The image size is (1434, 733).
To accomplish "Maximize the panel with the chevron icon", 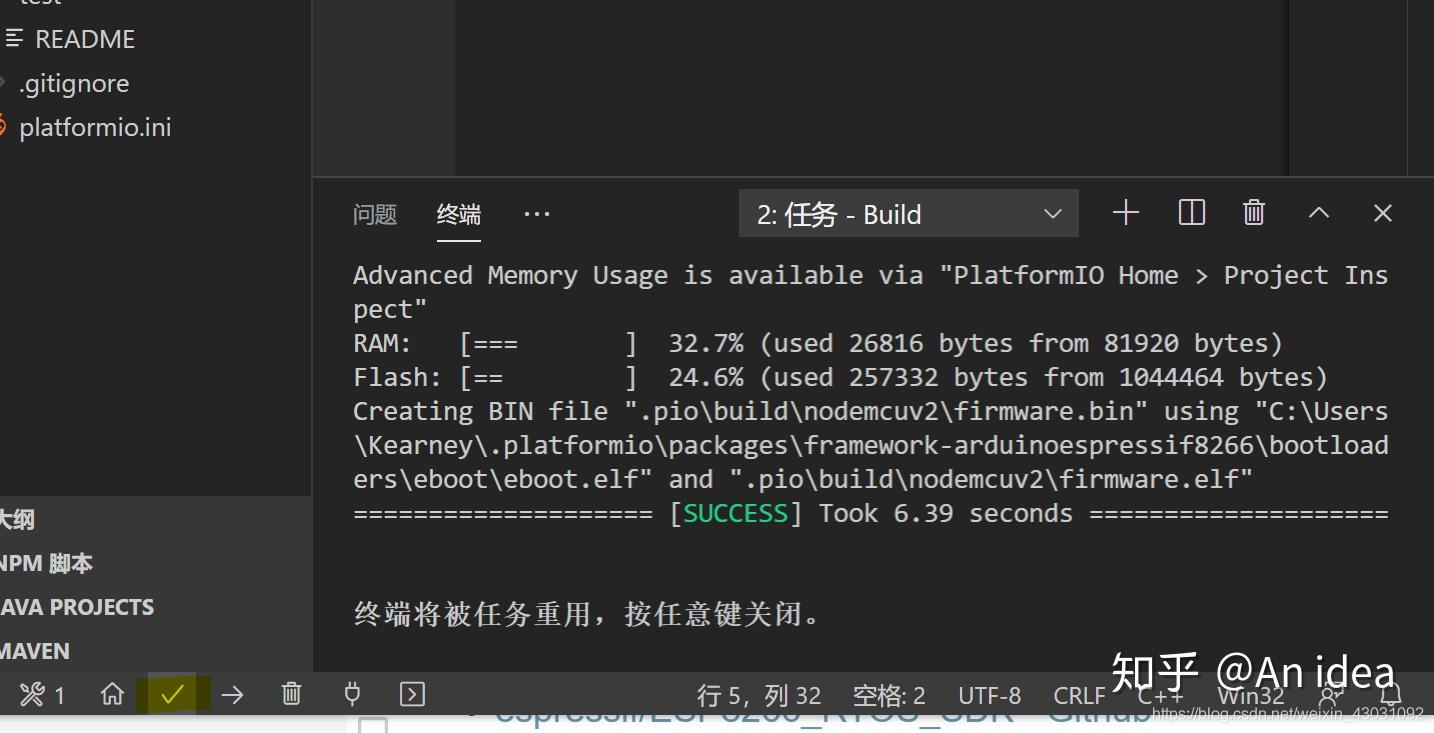I will (x=1318, y=212).
